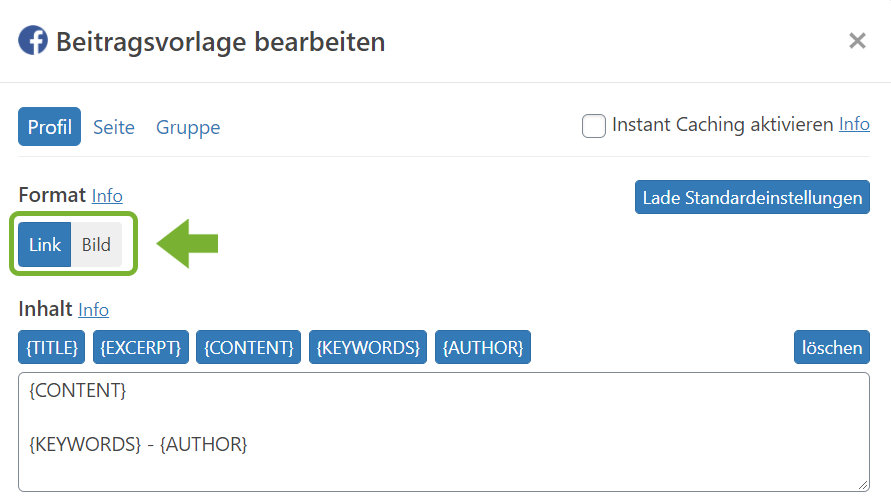Click inside the Inhalt text area
This screenshot has height=498, width=891.
click(x=444, y=432)
